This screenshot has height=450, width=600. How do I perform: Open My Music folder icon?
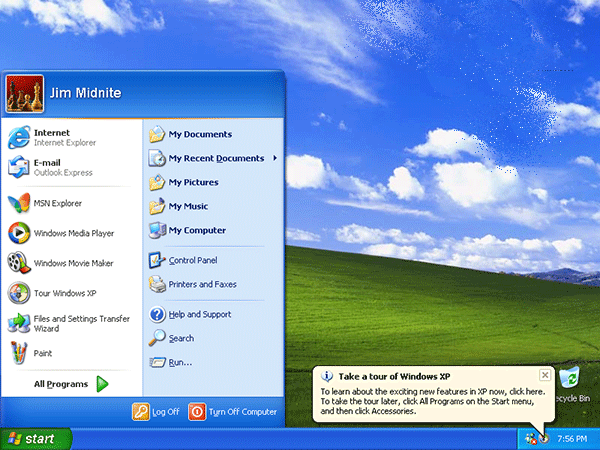point(157,206)
